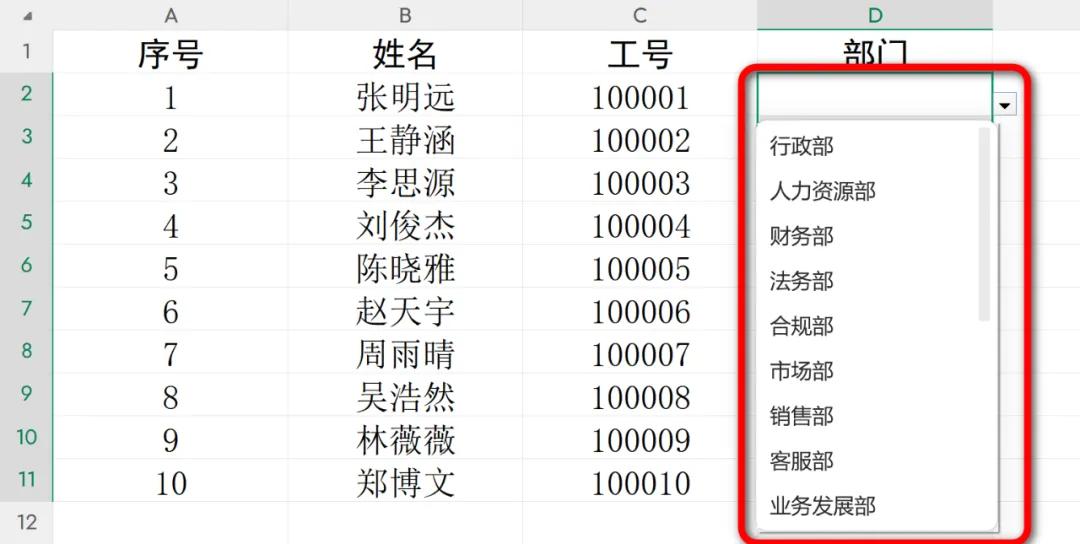Click sequence number cell in 郑博文's row

[x=170, y=480]
